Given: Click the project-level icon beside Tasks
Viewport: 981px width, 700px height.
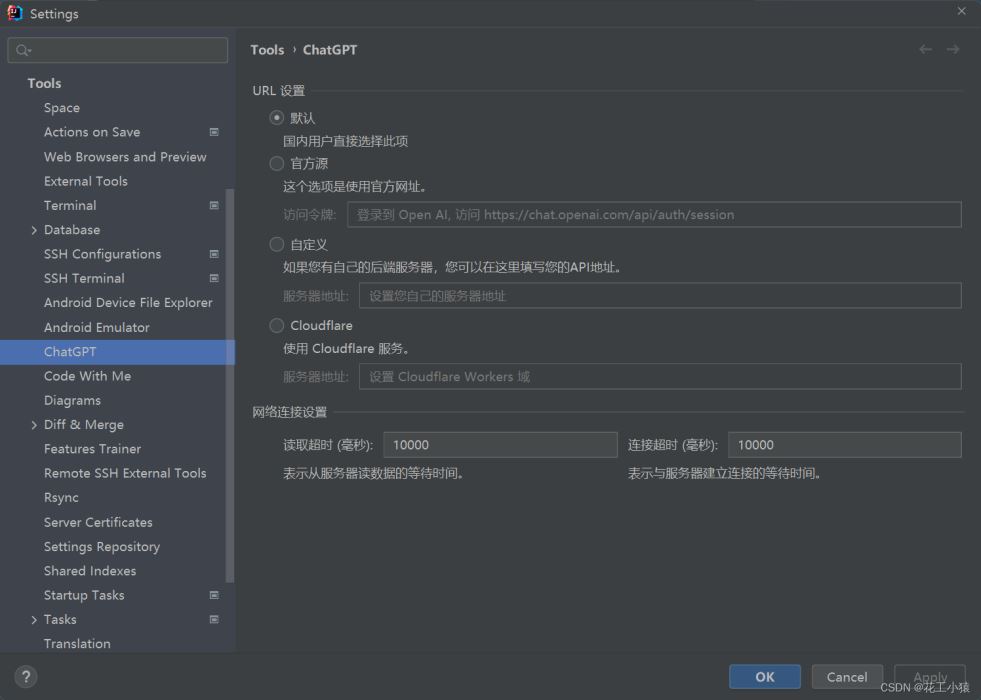Looking at the screenshot, I should [214, 619].
